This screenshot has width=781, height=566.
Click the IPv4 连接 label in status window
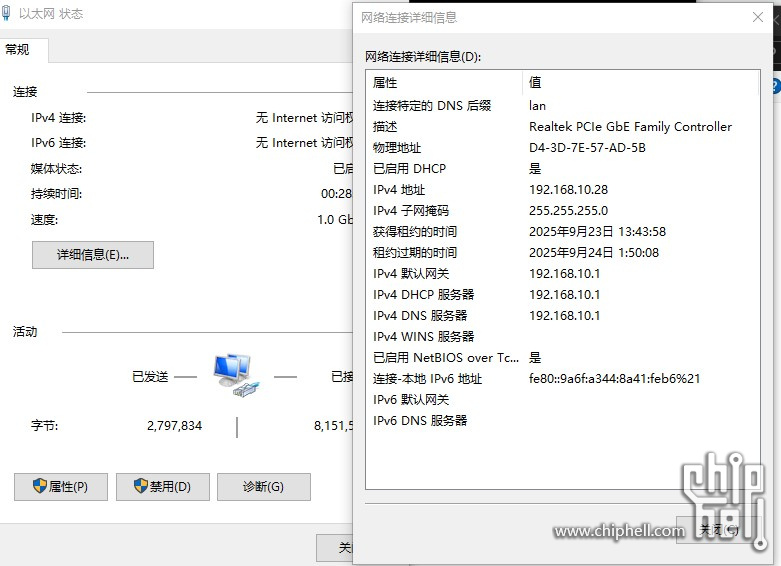[58, 118]
